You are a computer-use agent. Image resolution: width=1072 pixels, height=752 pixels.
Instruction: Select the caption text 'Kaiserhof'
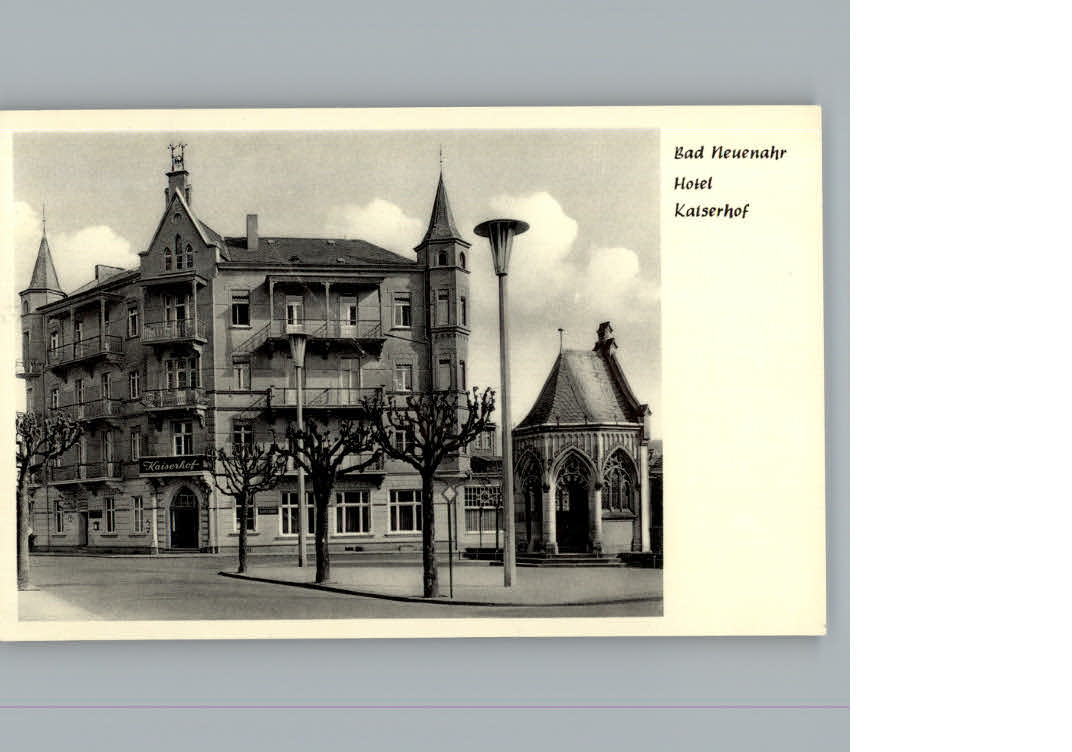pyautogui.click(x=715, y=211)
